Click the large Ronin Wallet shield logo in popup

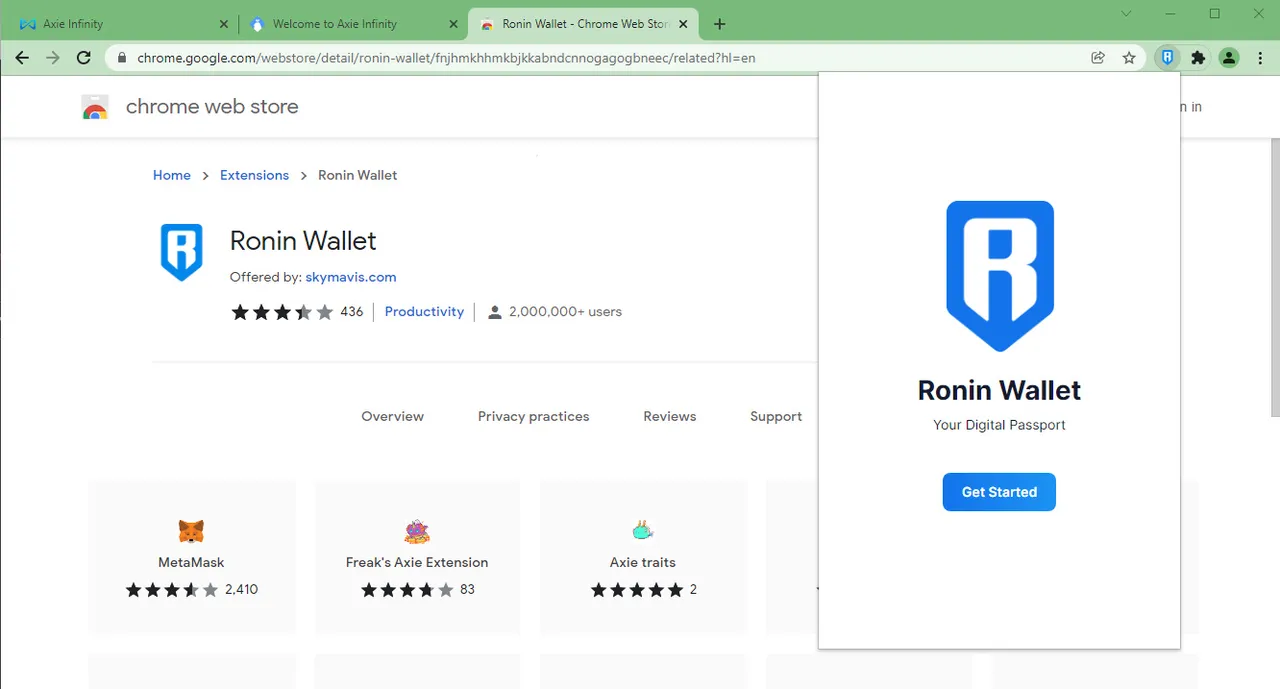coord(1000,276)
